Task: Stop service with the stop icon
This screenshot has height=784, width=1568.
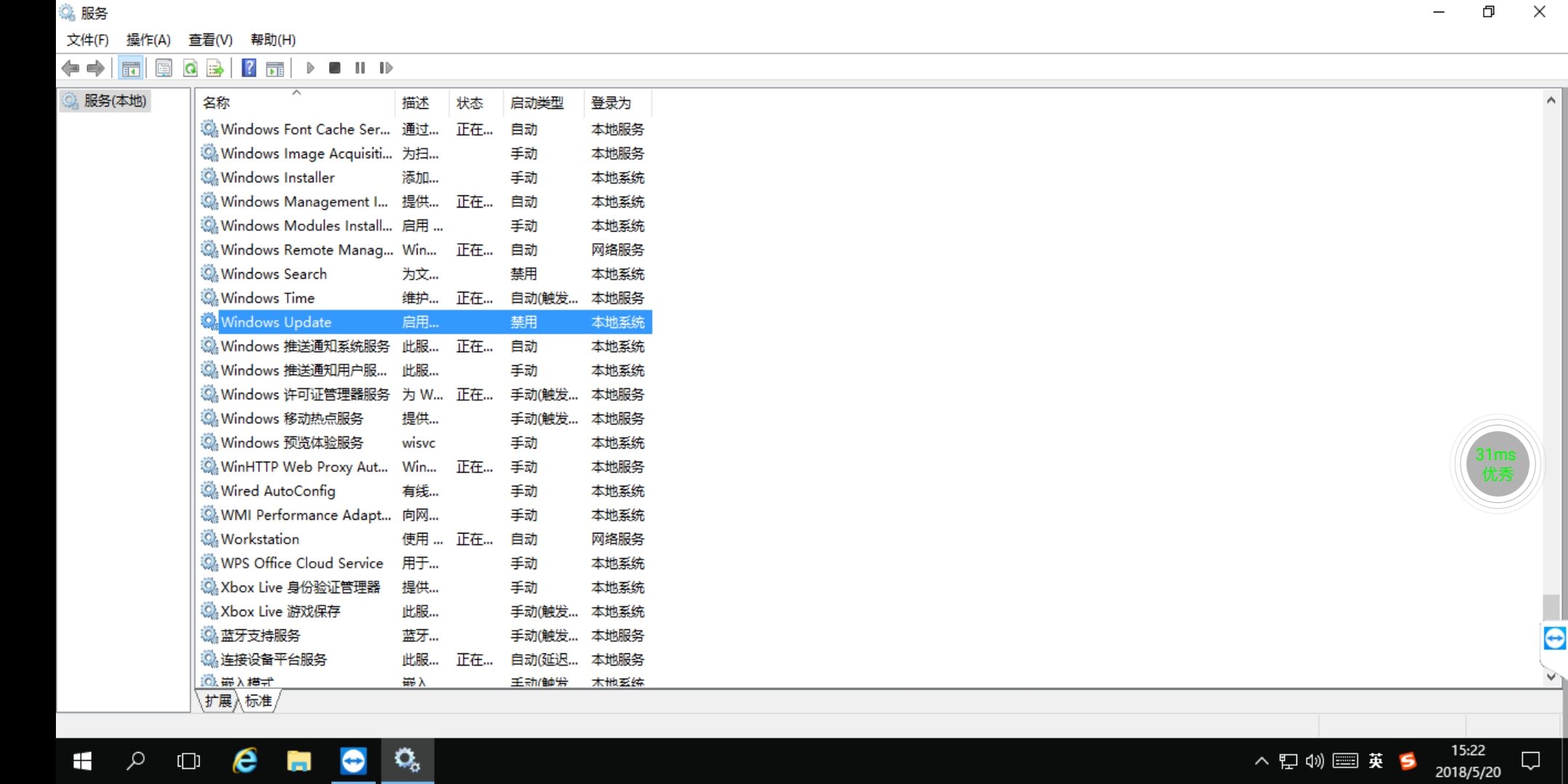Action: point(335,68)
